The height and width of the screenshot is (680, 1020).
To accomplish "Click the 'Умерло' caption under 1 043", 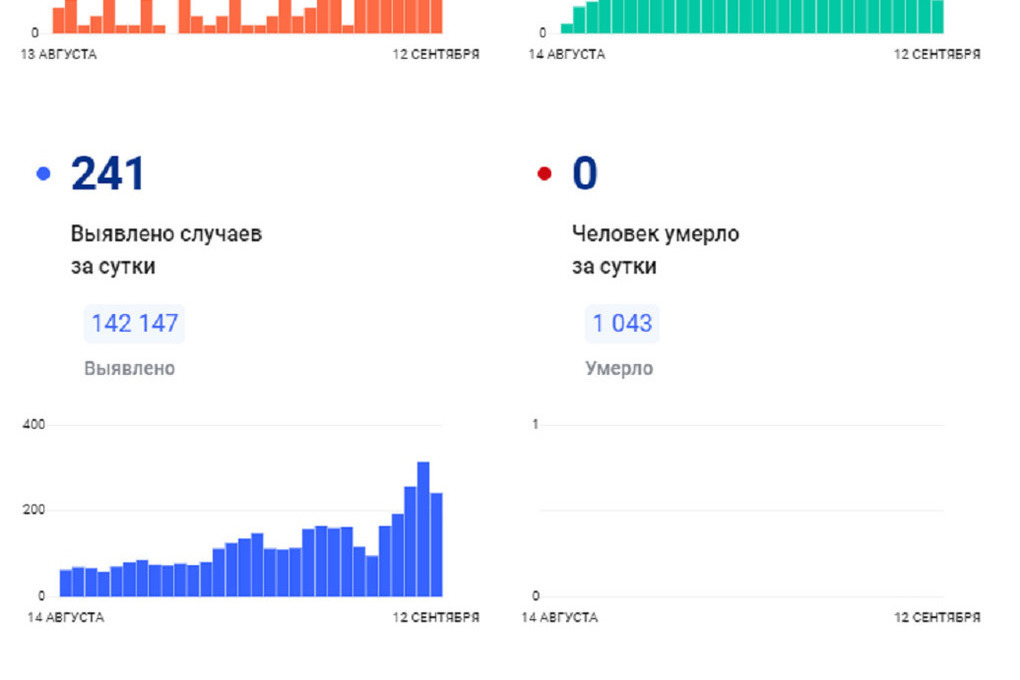I will tap(619, 368).
